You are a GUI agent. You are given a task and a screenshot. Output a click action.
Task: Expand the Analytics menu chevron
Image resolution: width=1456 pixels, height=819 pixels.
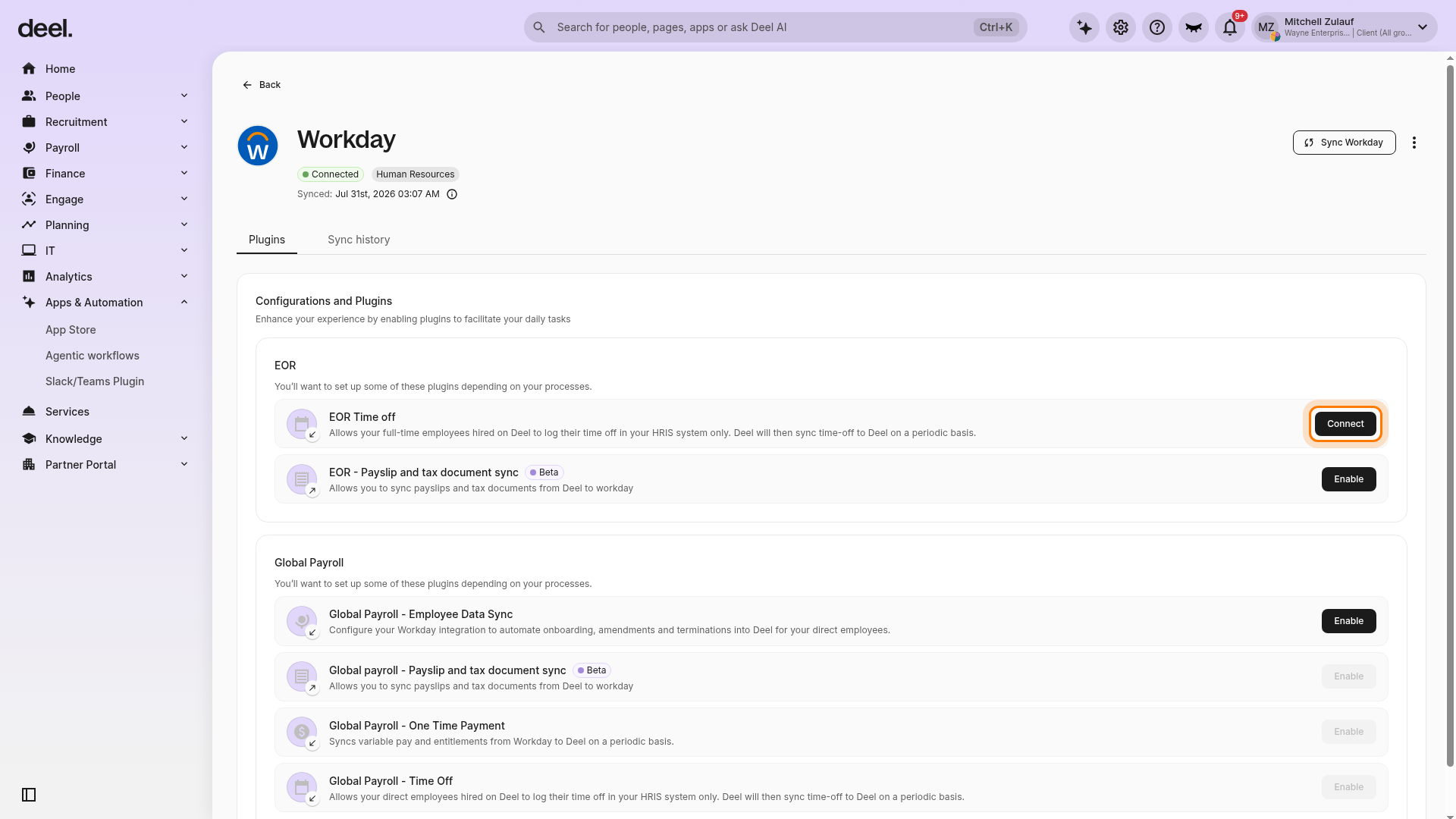click(x=184, y=277)
